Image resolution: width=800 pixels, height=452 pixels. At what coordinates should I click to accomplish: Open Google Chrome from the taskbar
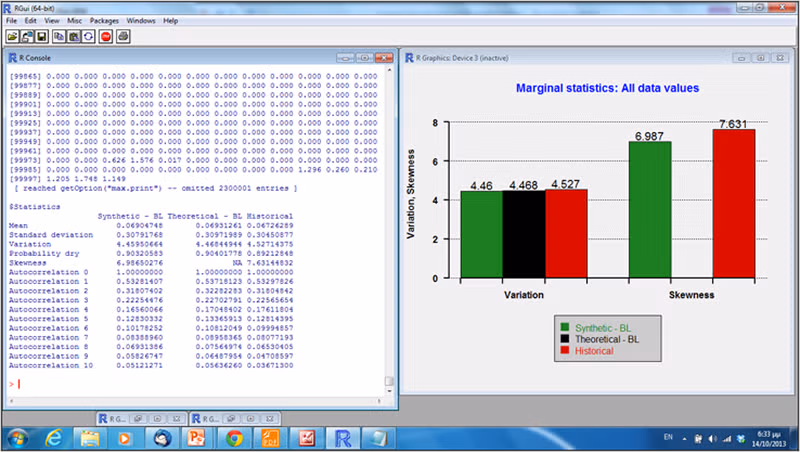tap(234, 438)
